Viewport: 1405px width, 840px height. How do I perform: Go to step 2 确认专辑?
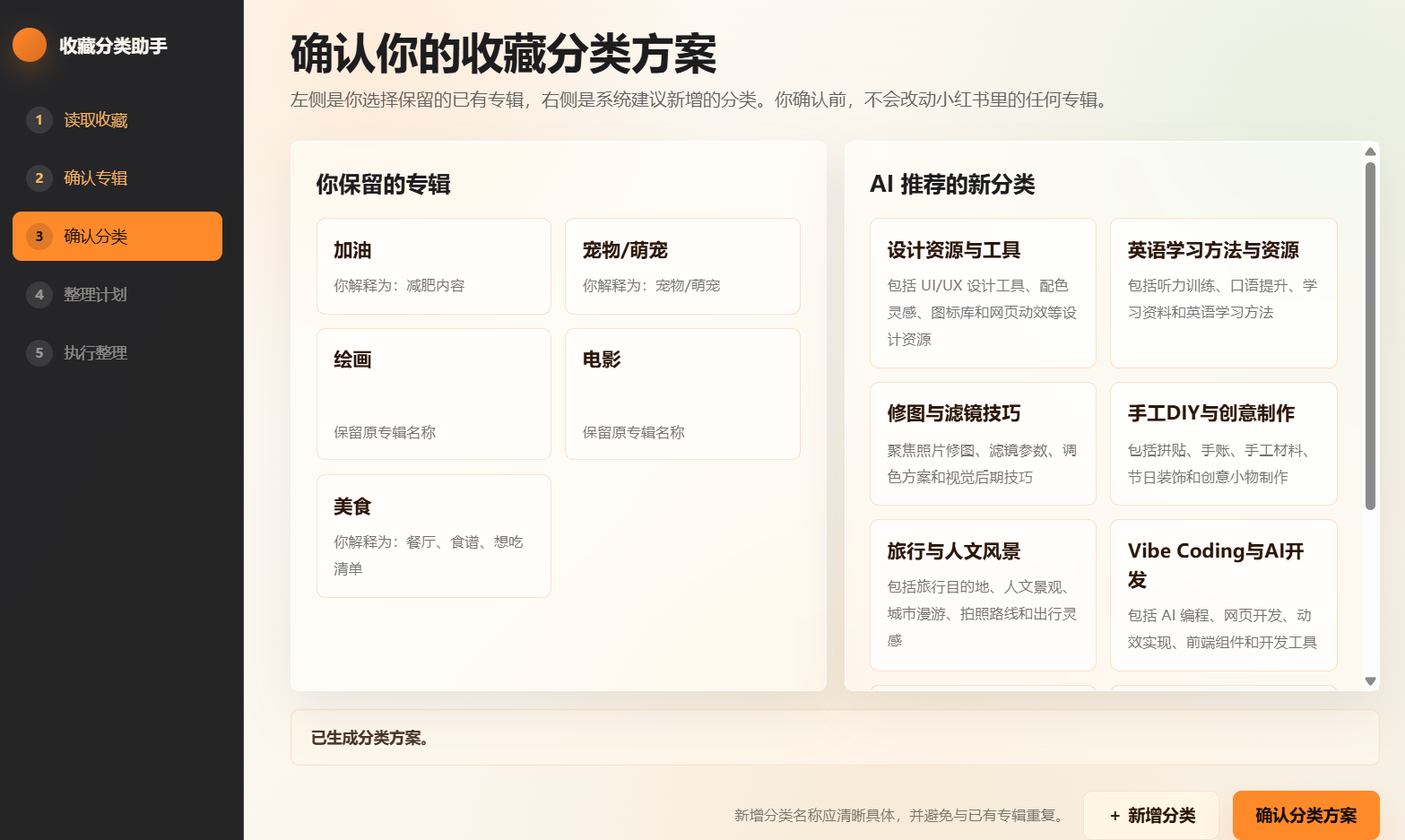117,178
